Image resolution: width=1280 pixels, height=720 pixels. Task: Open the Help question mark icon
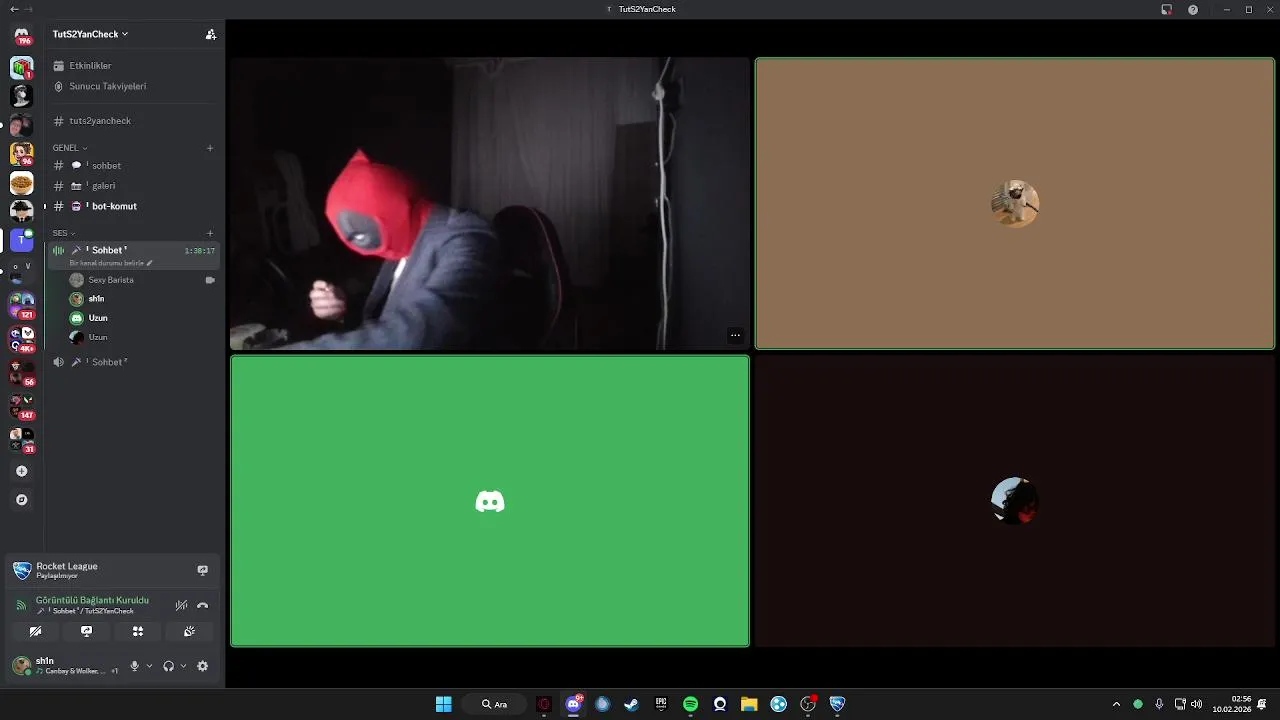point(1193,9)
